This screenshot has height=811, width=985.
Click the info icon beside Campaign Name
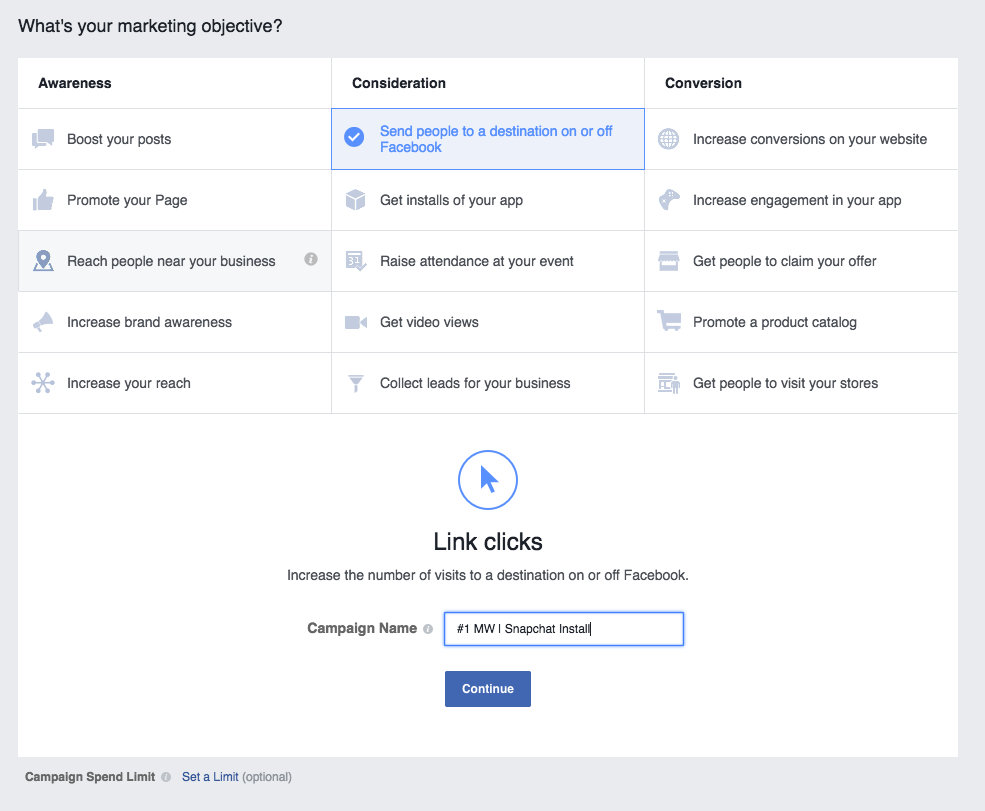point(428,629)
